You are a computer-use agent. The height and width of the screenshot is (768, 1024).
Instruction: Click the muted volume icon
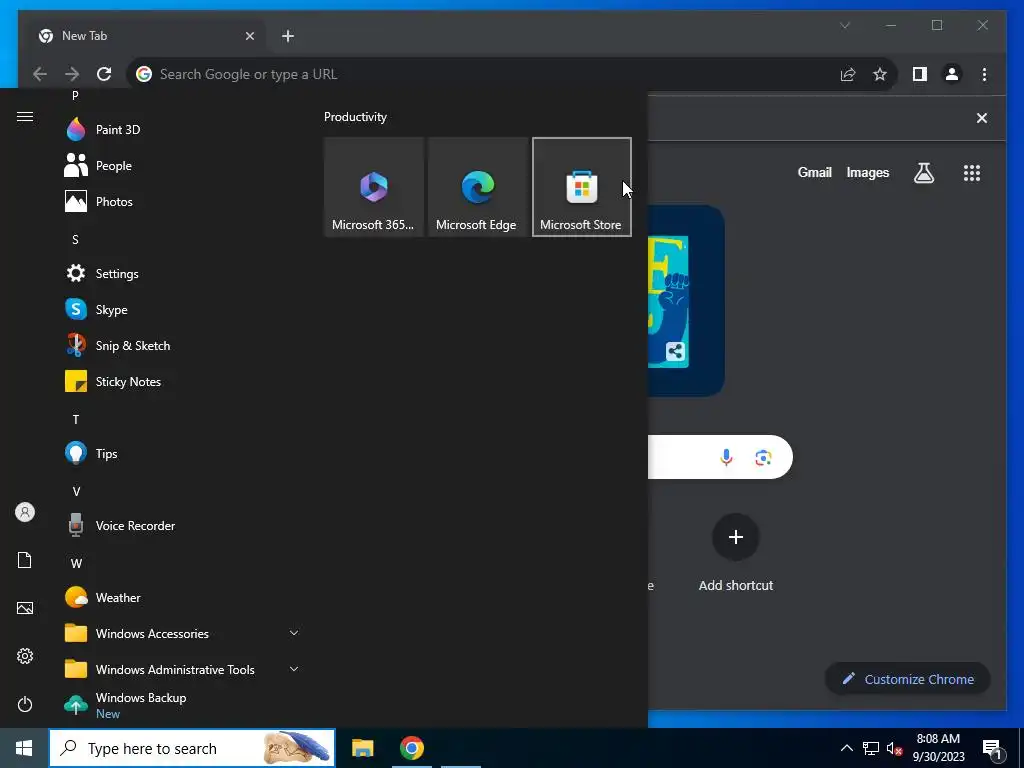pyautogui.click(x=893, y=748)
